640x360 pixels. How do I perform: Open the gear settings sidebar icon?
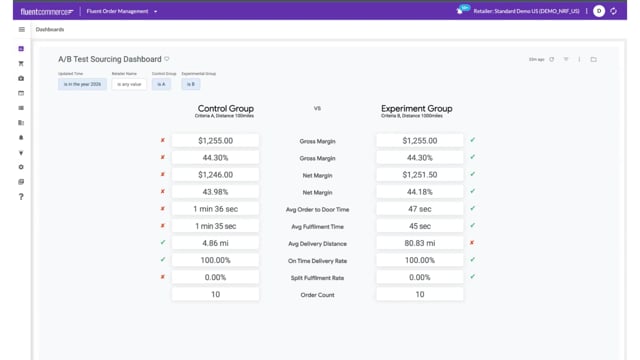[x=21, y=167]
